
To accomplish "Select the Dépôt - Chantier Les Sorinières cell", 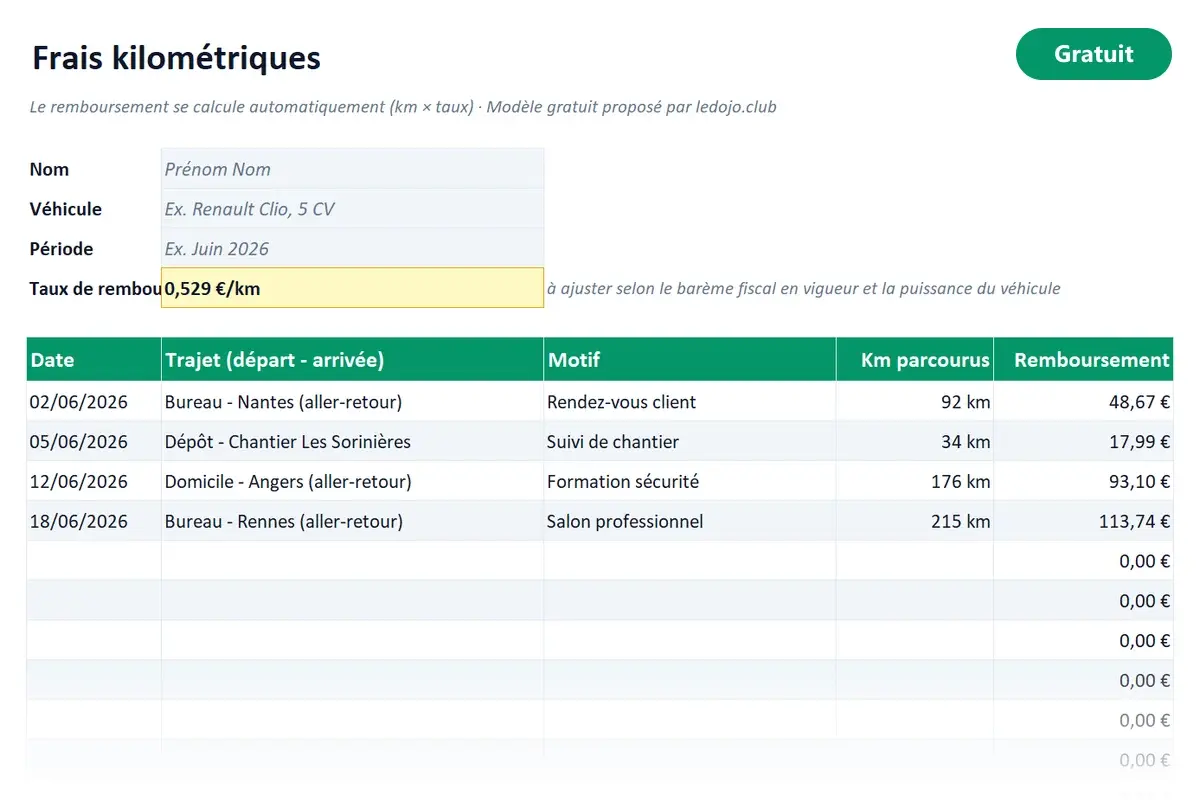I will pyautogui.click(x=352, y=441).
